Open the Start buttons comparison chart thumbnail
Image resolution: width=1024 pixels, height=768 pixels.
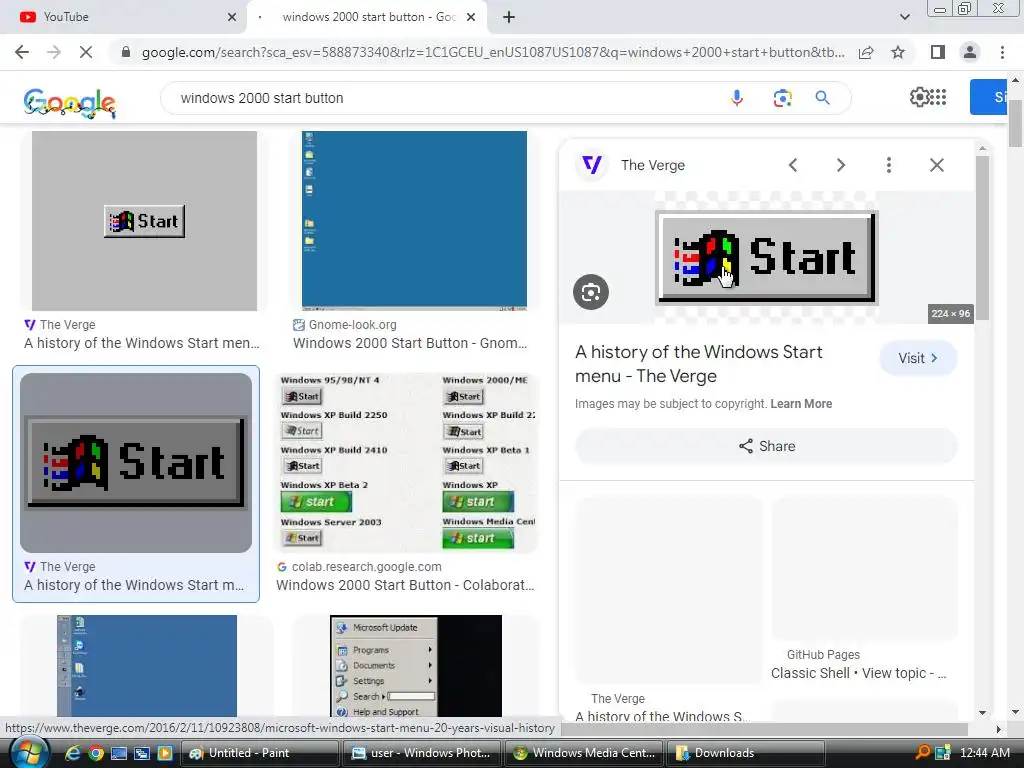(408, 463)
